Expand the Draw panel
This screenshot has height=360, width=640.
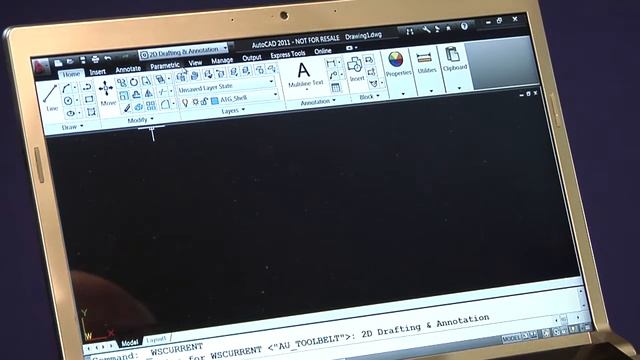(x=73, y=127)
